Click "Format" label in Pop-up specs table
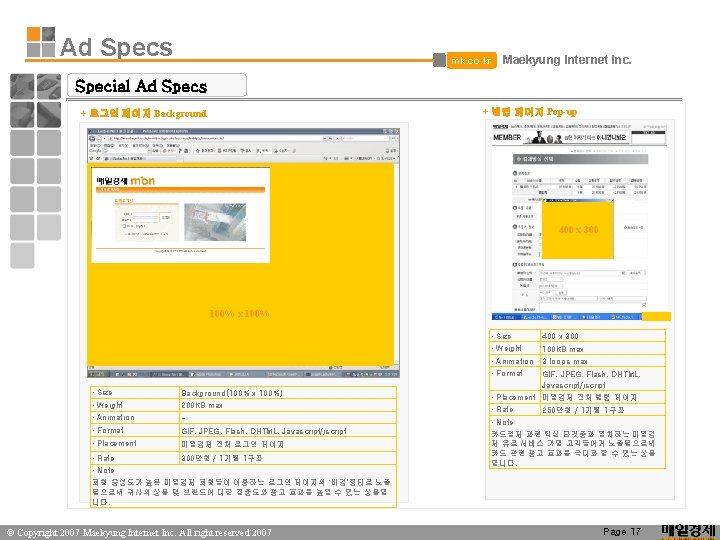The image size is (720, 540). 509,373
